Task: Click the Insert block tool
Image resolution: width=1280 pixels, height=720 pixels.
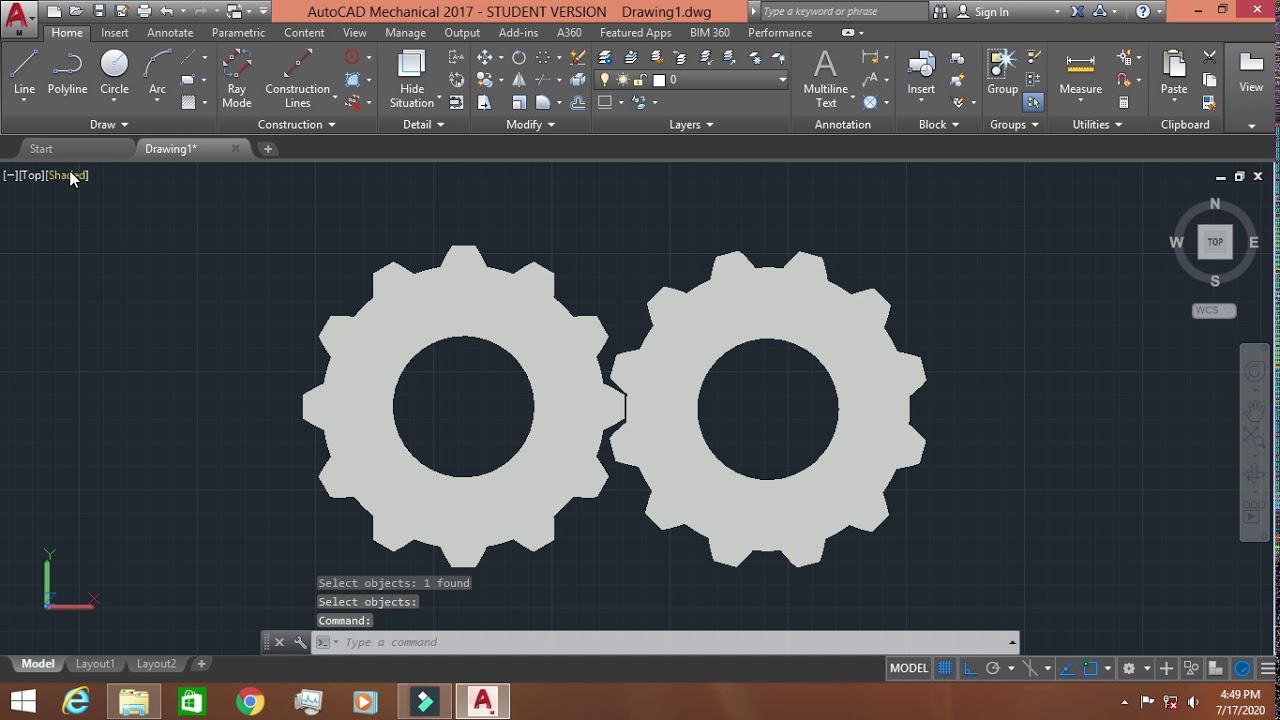Action: [921, 75]
